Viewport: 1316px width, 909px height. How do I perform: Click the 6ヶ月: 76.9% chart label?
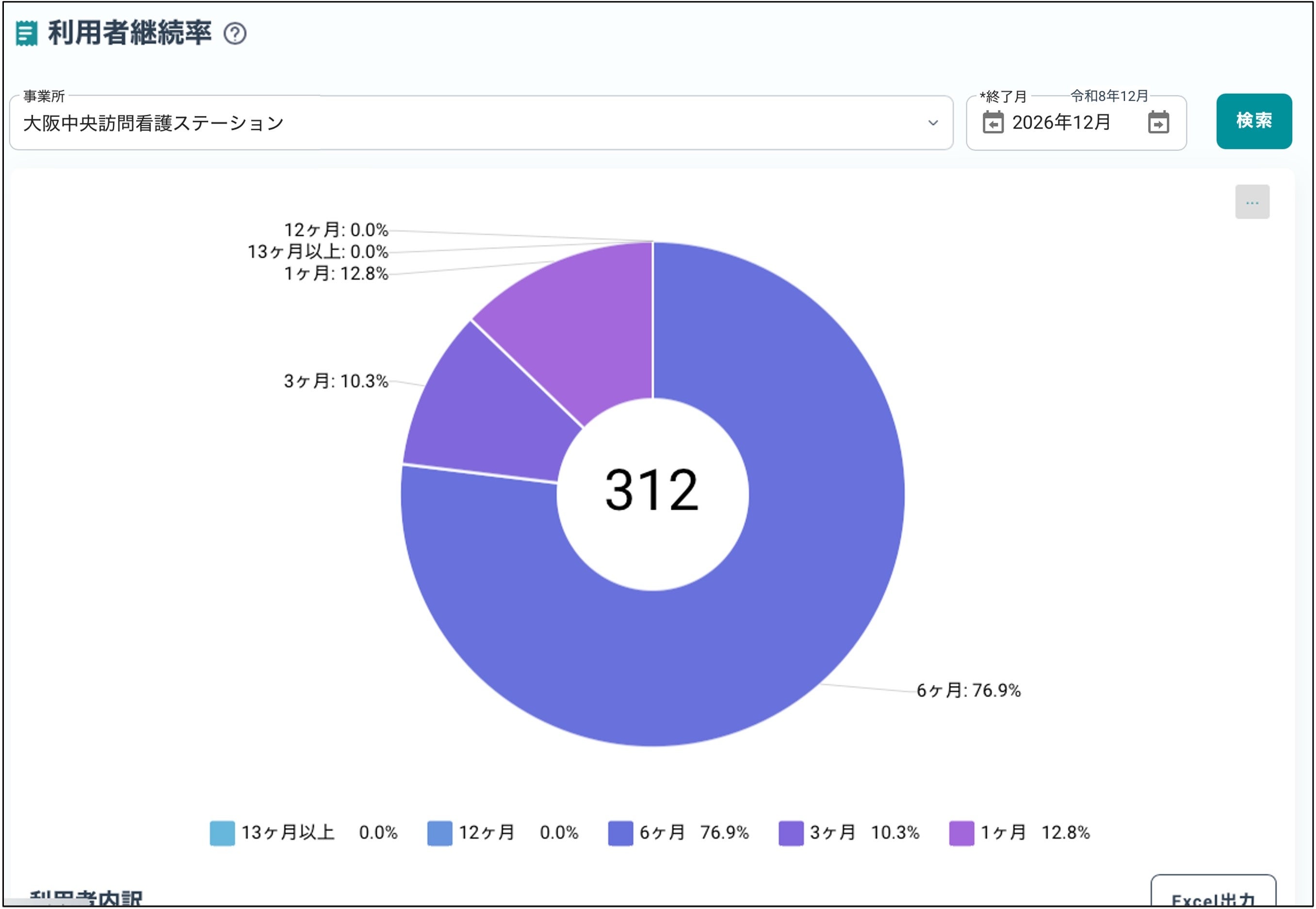click(968, 690)
